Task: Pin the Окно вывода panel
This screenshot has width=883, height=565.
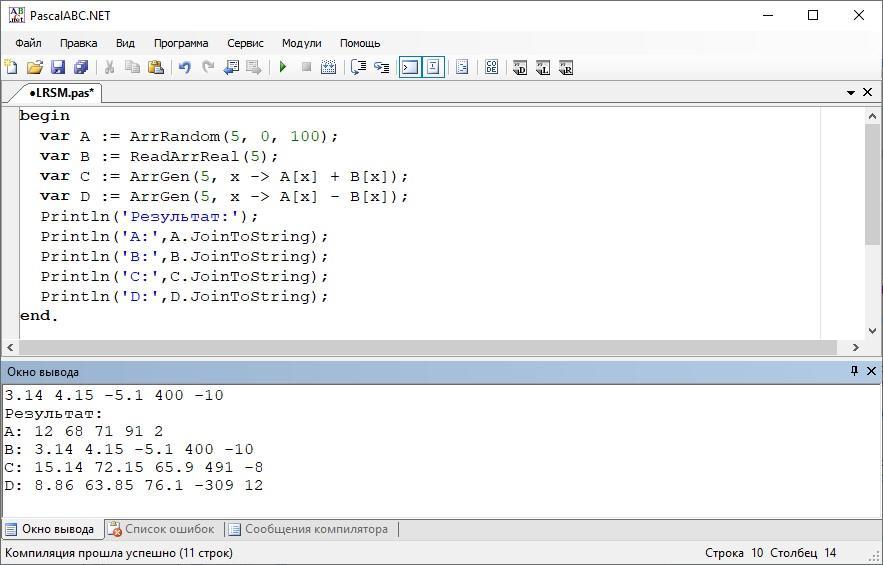Action: (854, 371)
